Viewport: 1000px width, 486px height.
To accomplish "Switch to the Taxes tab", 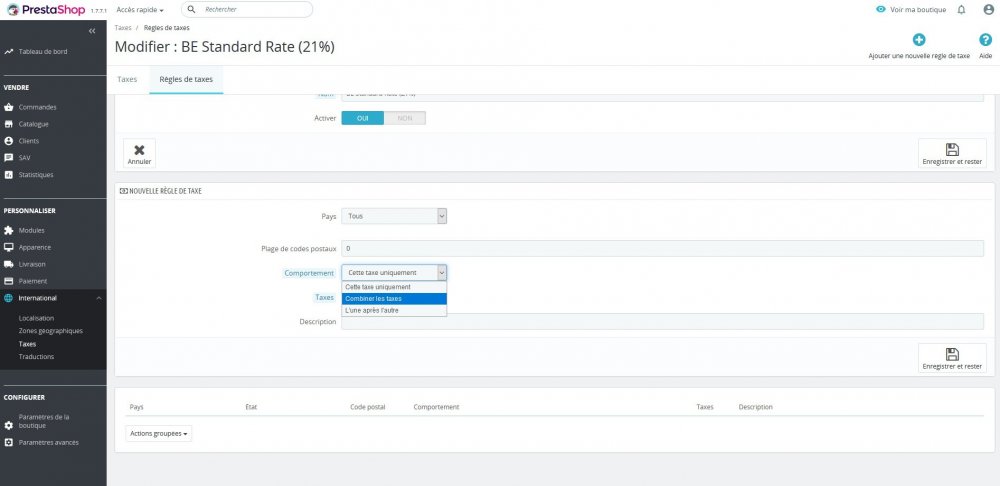I will click(x=128, y=80).
